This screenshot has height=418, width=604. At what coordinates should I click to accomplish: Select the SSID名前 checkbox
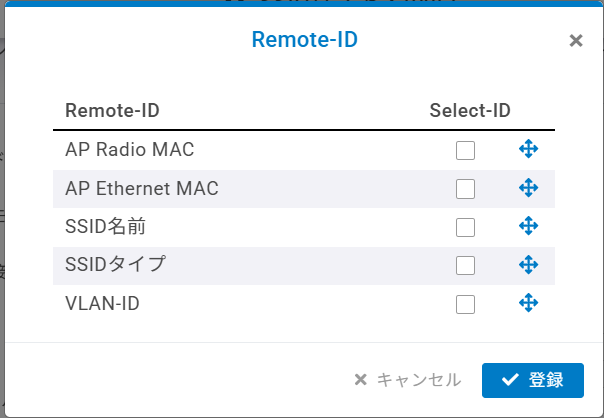pyautogui.click(x=465, y=227)
